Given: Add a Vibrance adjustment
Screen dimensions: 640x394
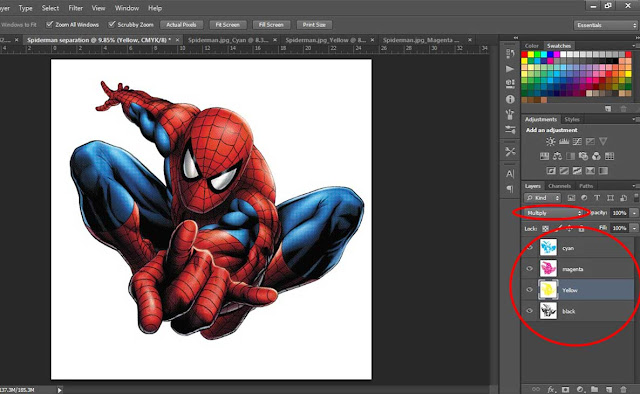Looking at the screenshot, I should [603, 141].
